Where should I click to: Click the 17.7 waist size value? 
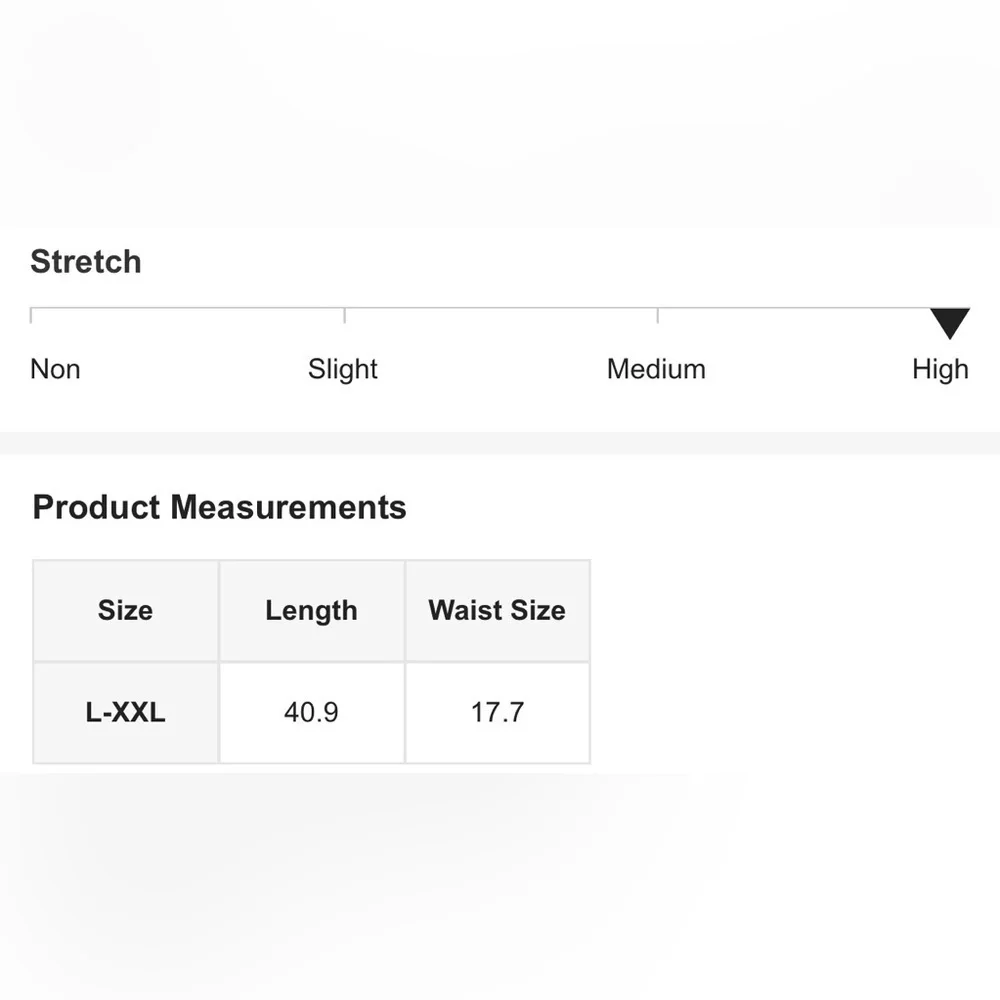[x=497, y=712]
